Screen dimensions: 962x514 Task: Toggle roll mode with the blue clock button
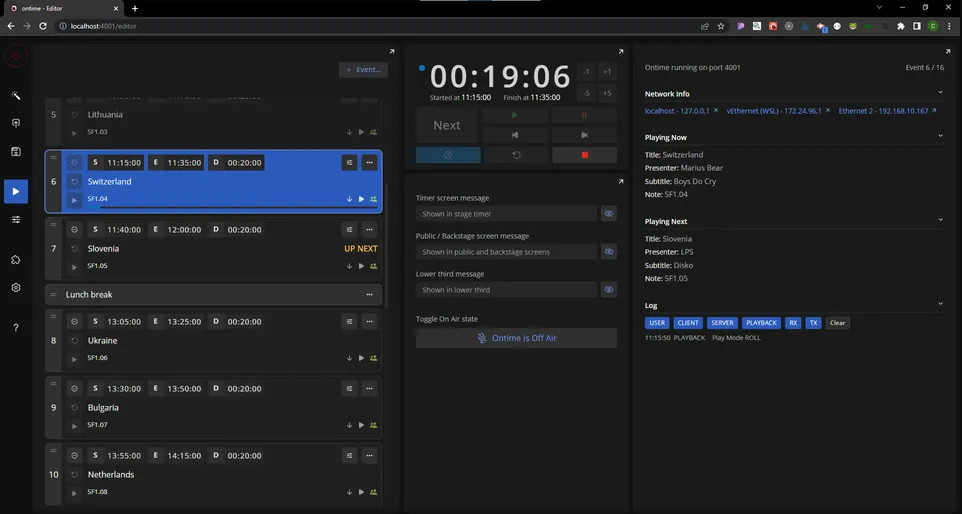click(x=448, y=155)
